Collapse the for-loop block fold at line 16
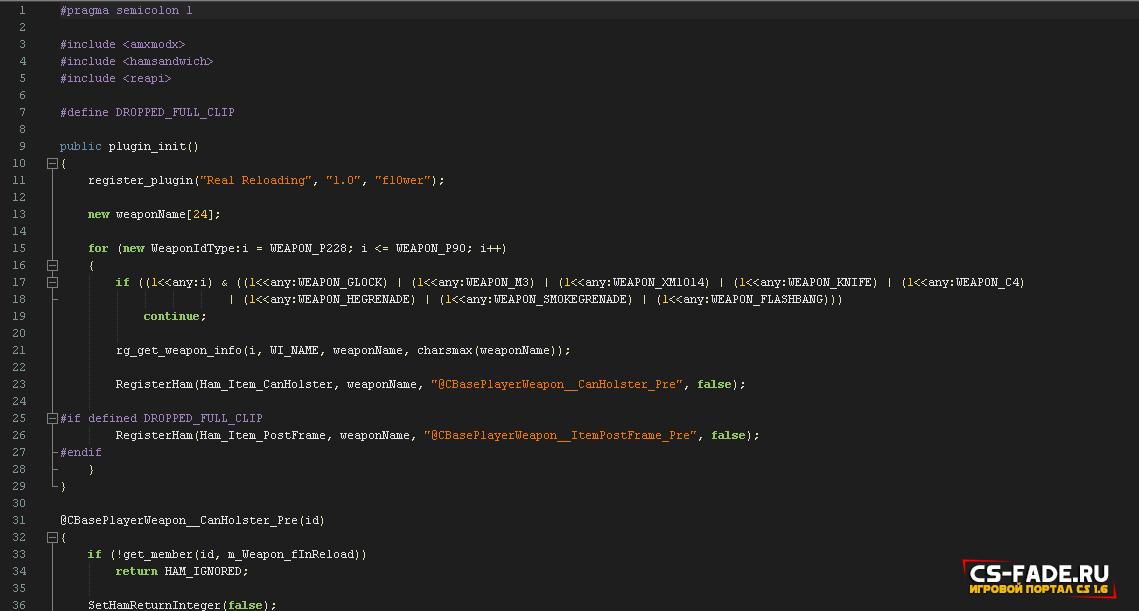Image resolution: width=1139 pixels, height=611 pixels. point(52,265)
